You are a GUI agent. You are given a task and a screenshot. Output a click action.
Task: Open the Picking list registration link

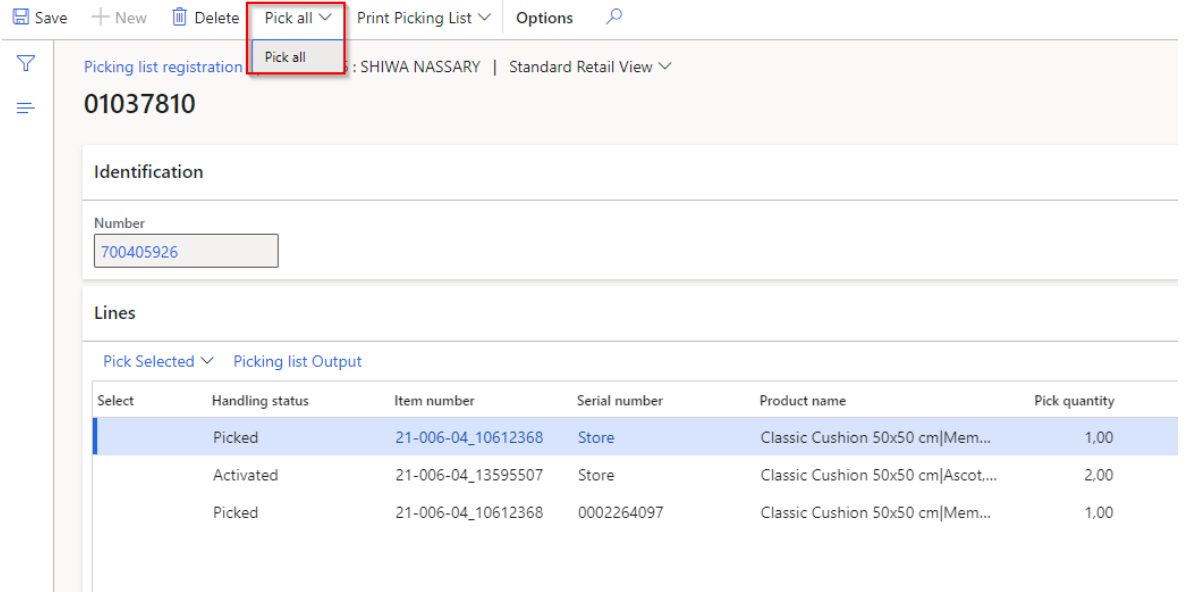(x=162, y=67)
